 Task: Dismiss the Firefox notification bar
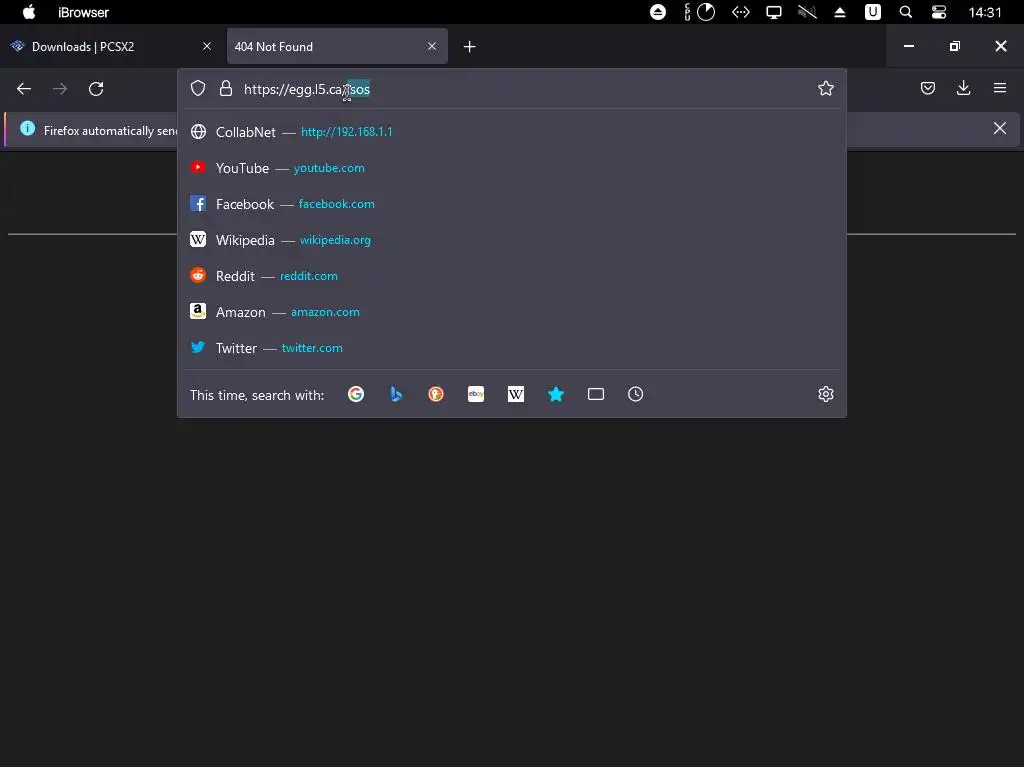[1000, 129]
